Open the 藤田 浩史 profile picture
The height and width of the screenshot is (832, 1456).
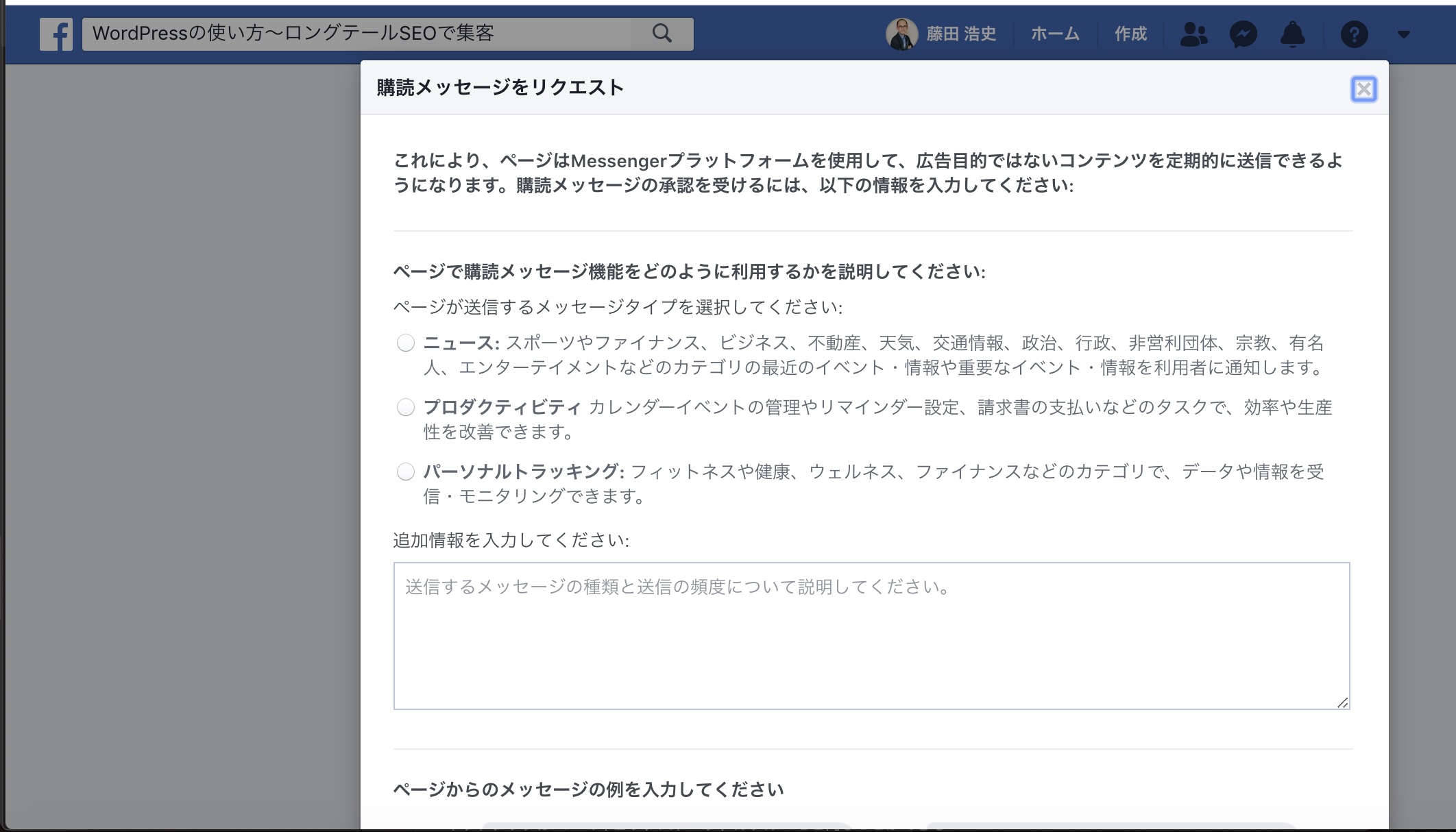coord(901,34)
